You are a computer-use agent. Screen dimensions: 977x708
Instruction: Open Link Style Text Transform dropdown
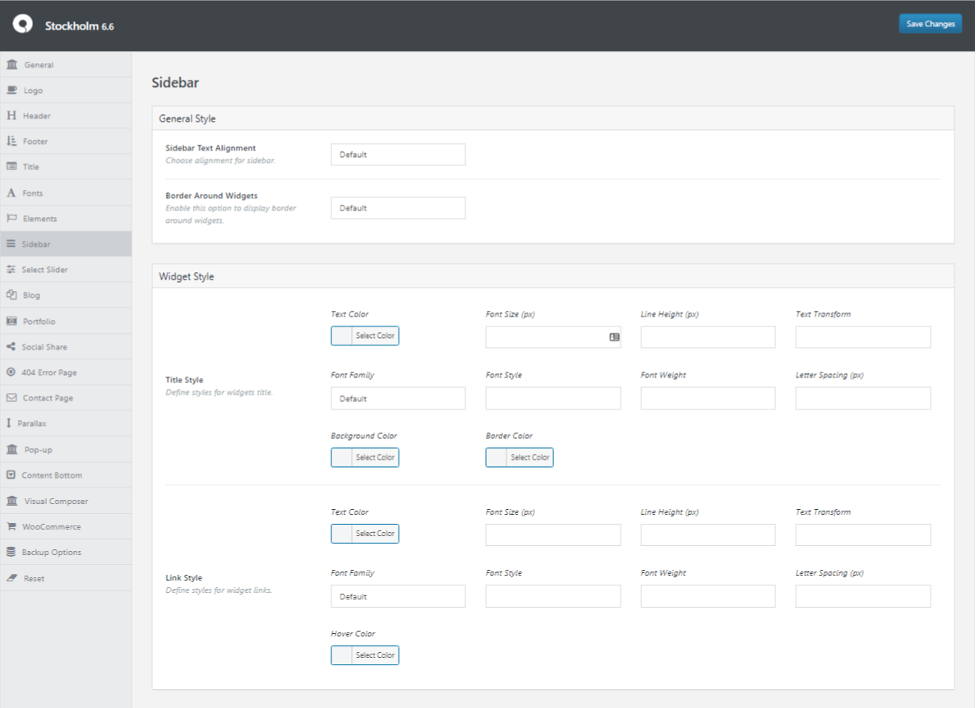[x=862, y=535]
